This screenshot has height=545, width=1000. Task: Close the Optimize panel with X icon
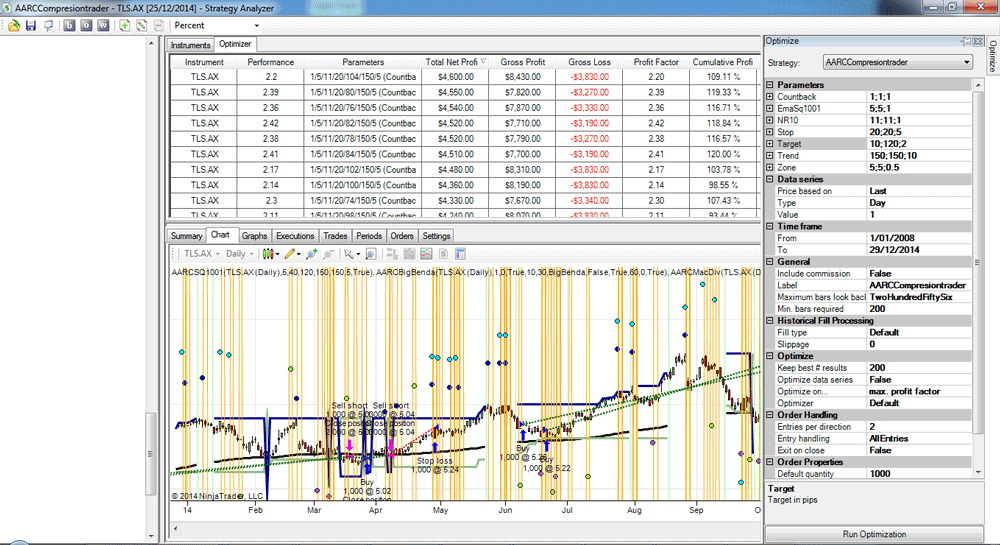[978, 41]
